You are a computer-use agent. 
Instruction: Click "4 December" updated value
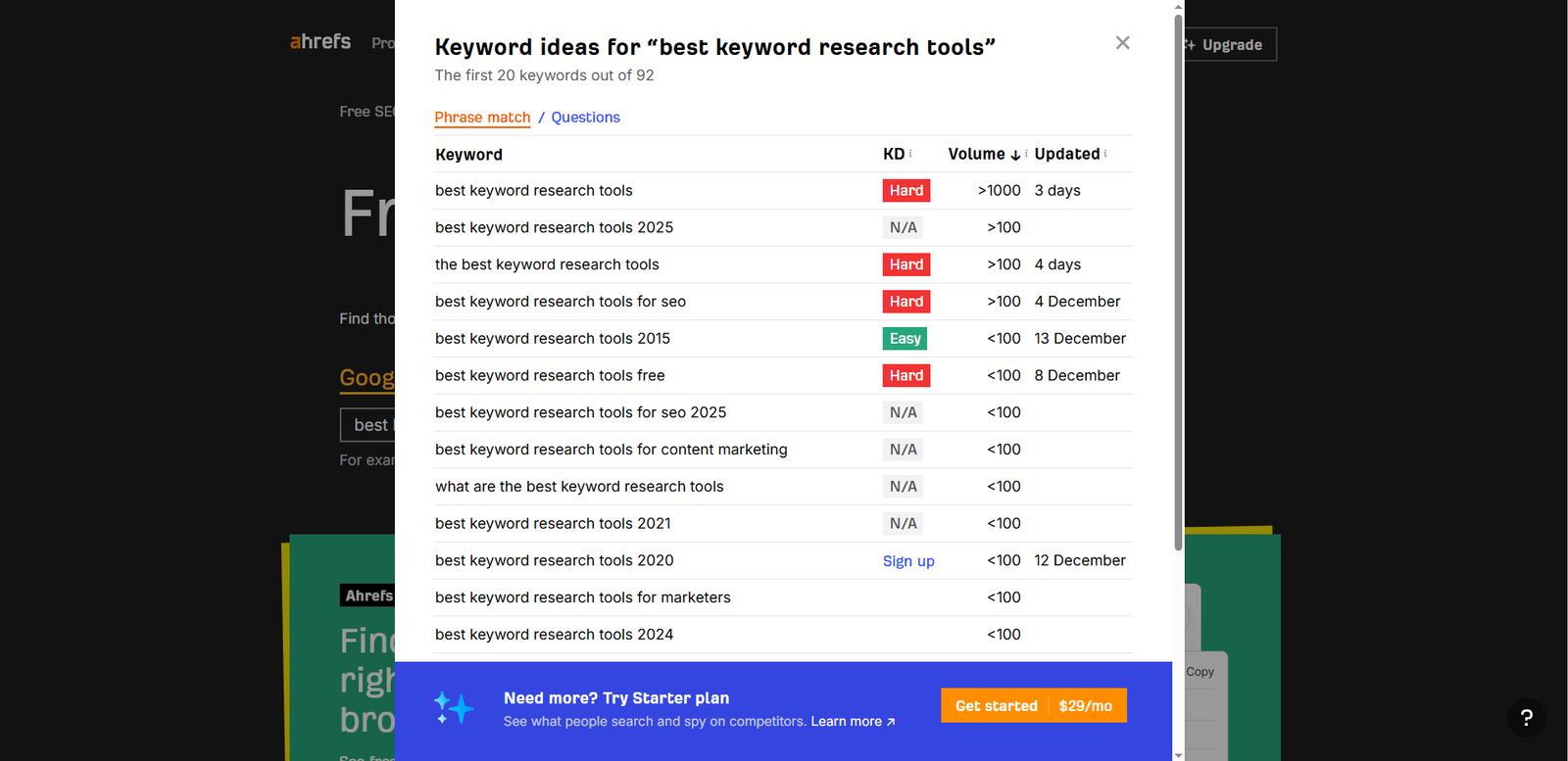(x=1077, y=302)
